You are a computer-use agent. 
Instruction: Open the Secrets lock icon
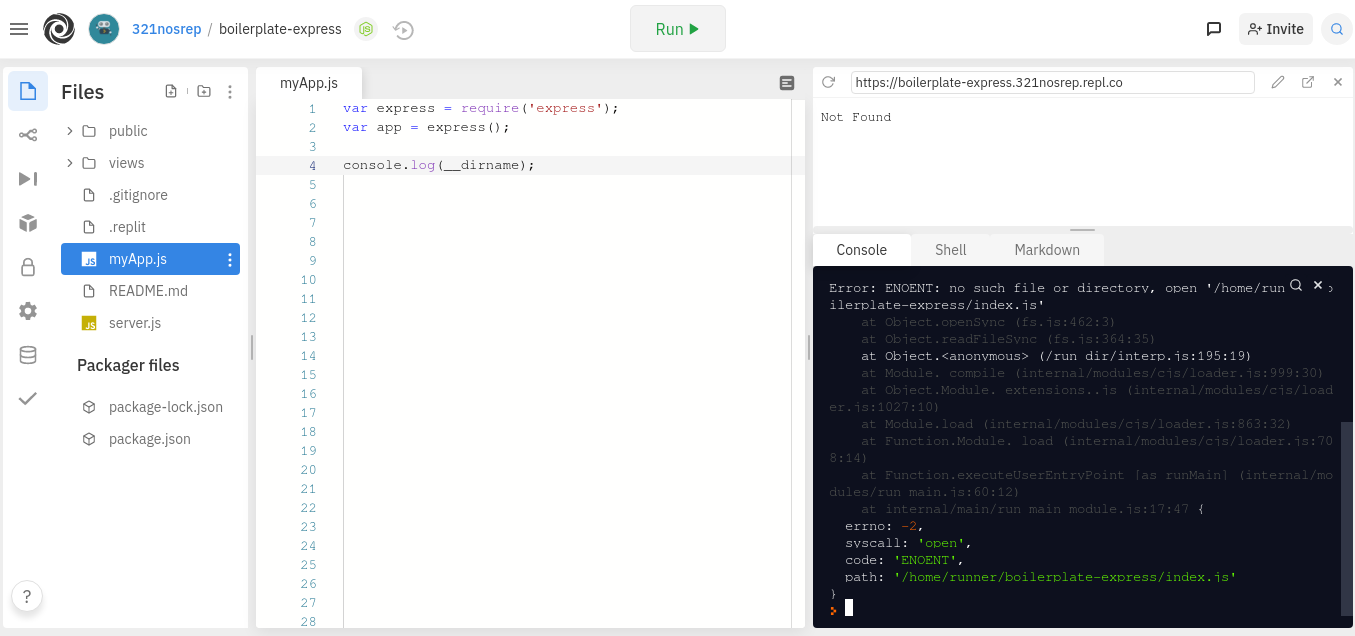pos(27,267)
